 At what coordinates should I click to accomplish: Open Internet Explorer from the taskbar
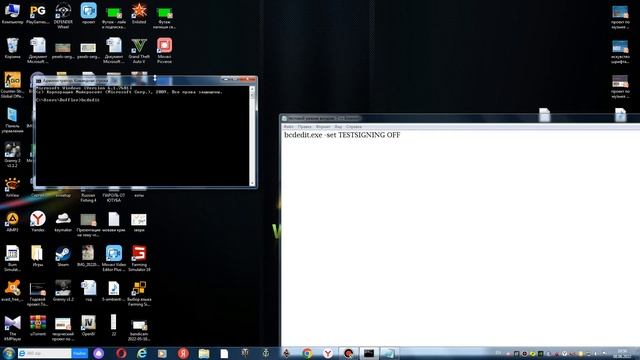(x=142, y=353)
